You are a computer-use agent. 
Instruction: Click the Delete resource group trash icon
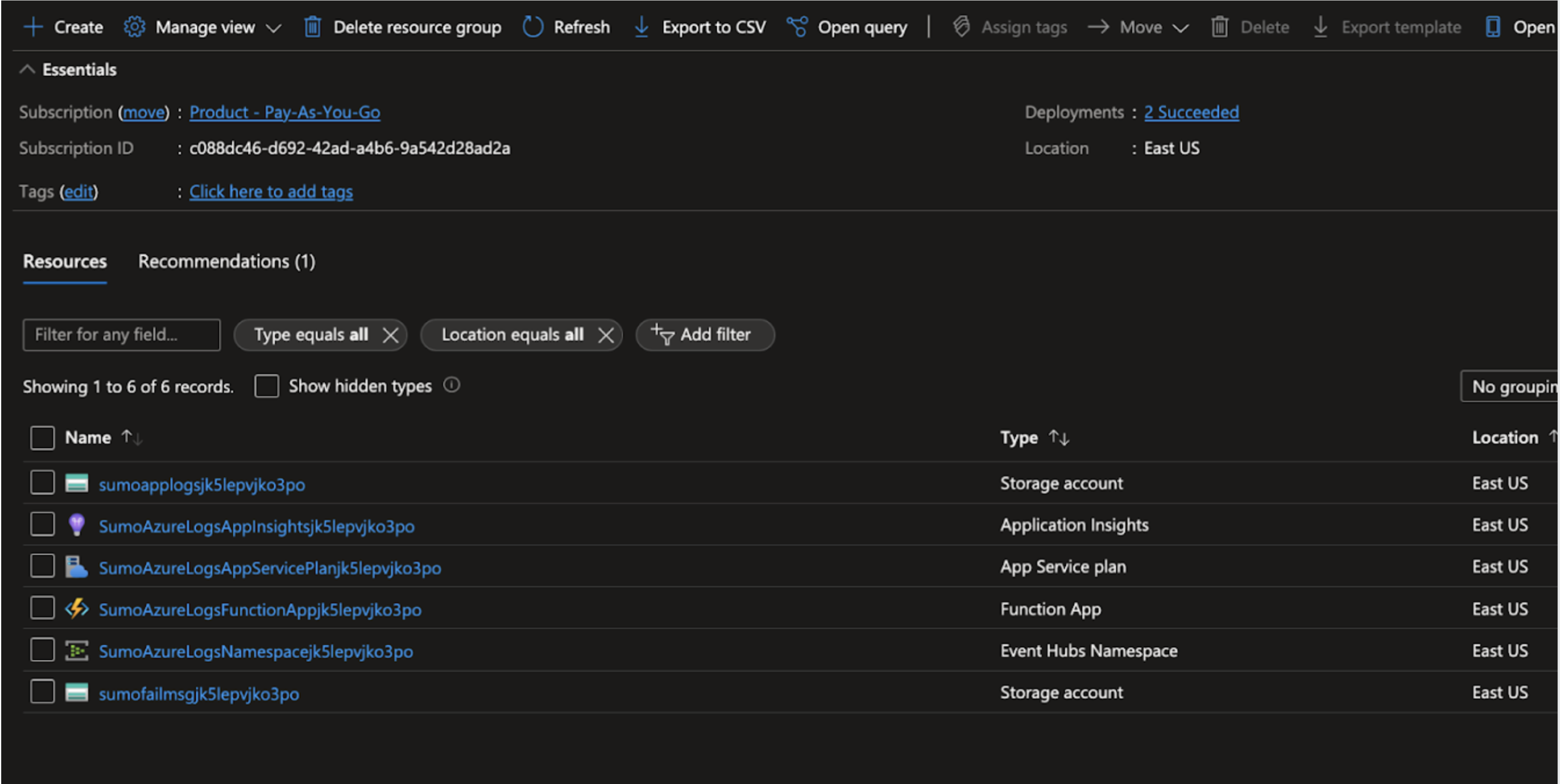coord(314,27)
